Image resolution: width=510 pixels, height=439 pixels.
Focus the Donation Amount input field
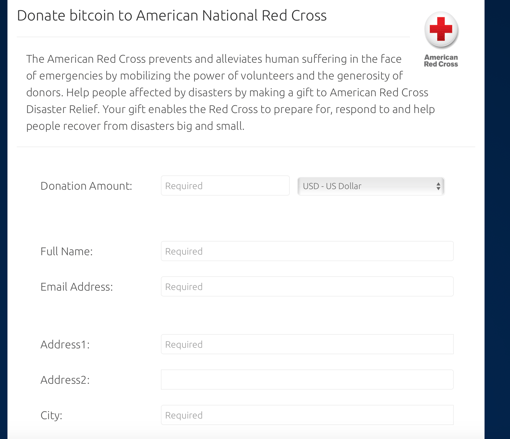coord(225,186)
